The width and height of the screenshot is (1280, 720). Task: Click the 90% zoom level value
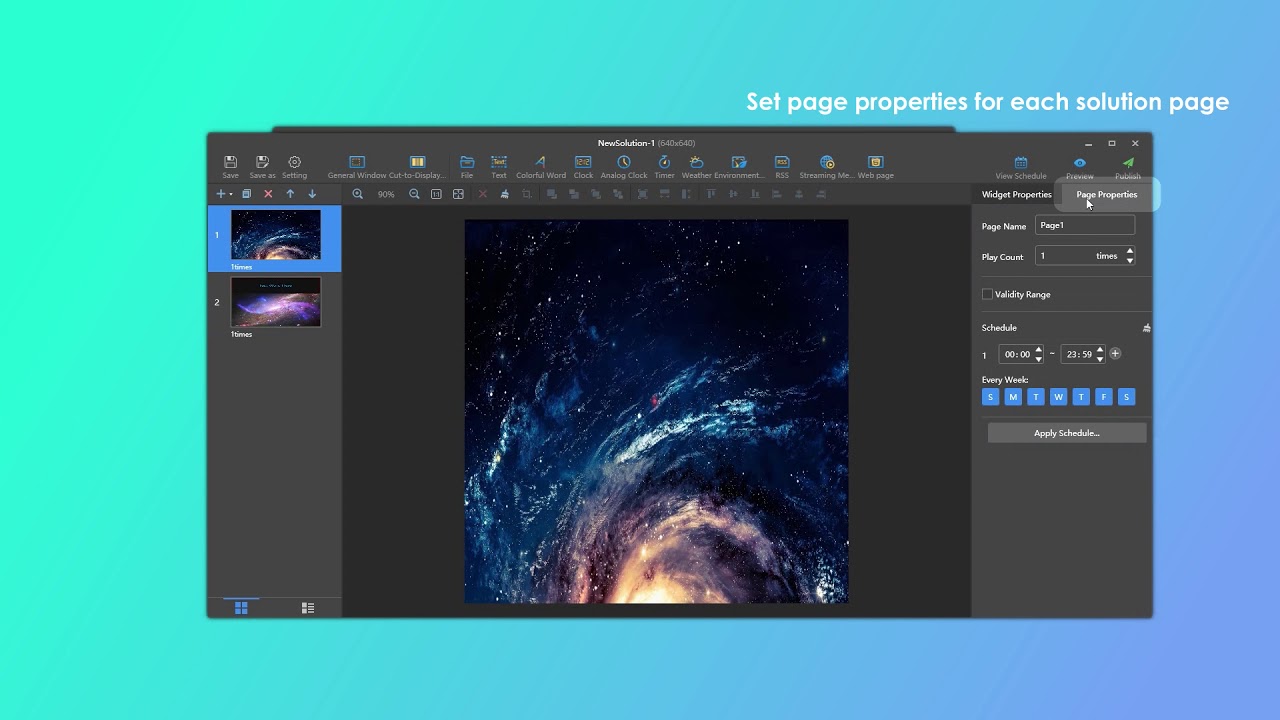tap(386, 194)
